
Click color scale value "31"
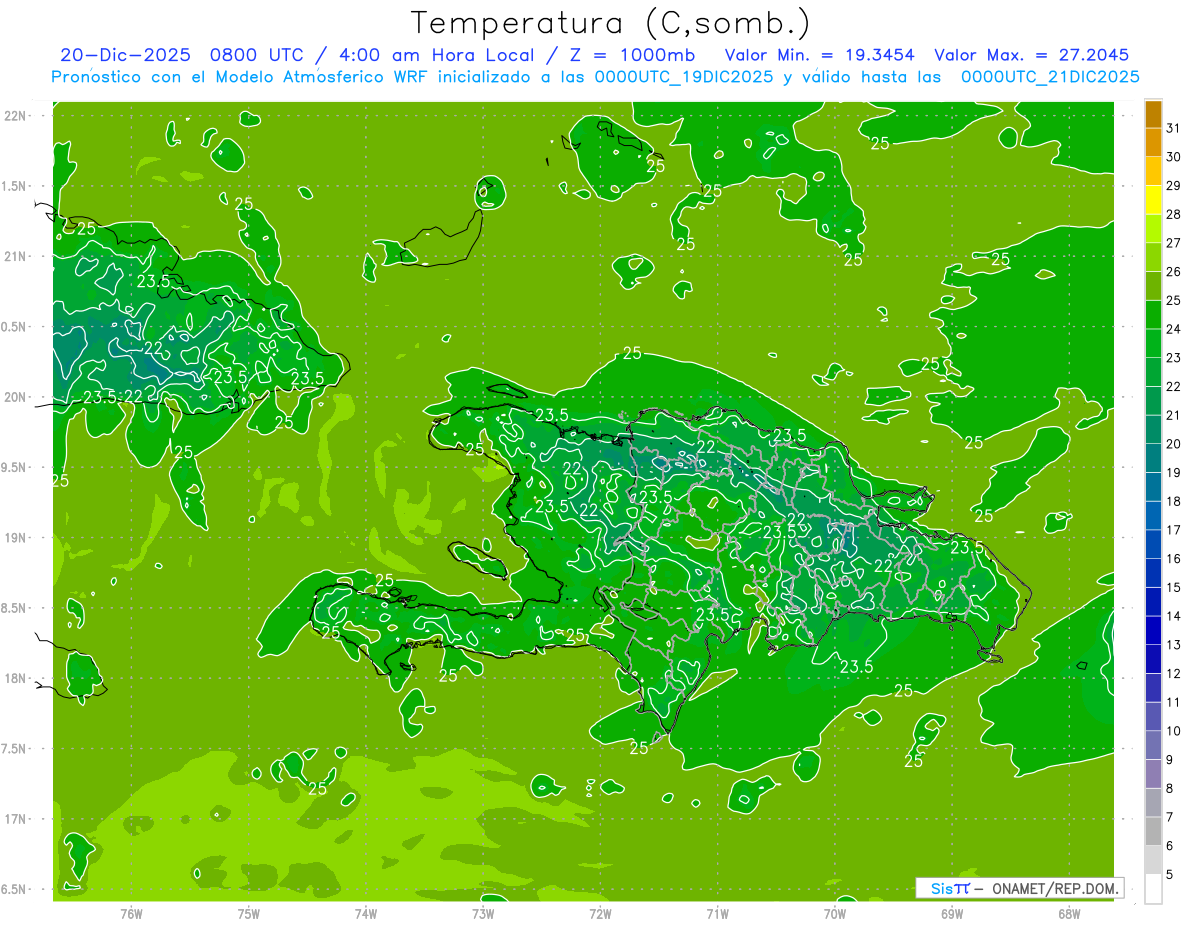coord(1173,128)
